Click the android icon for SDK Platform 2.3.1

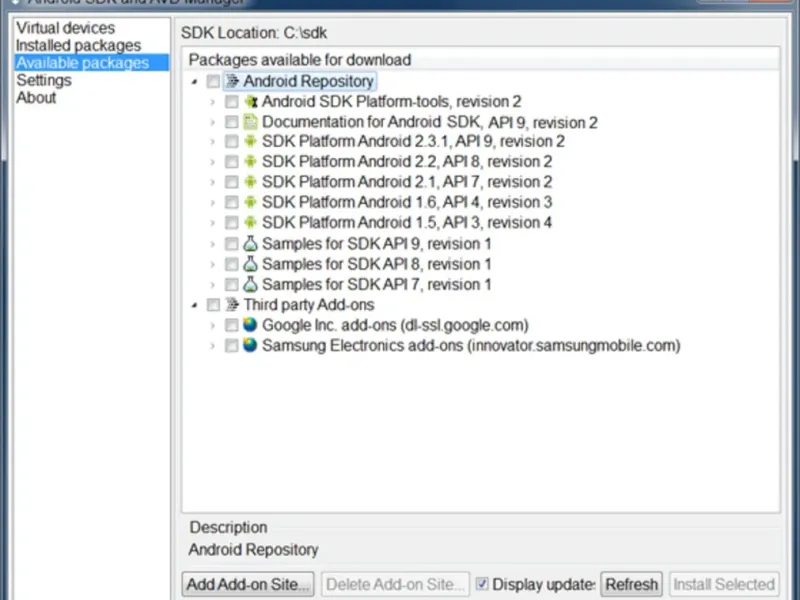tap(250, 141)
